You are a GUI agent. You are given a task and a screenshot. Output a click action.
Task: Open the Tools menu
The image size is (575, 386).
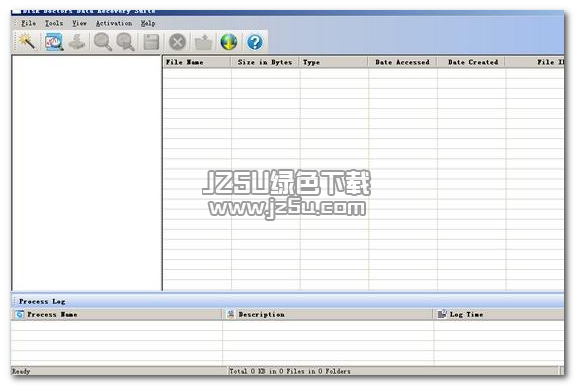click(x=54, y=23)
